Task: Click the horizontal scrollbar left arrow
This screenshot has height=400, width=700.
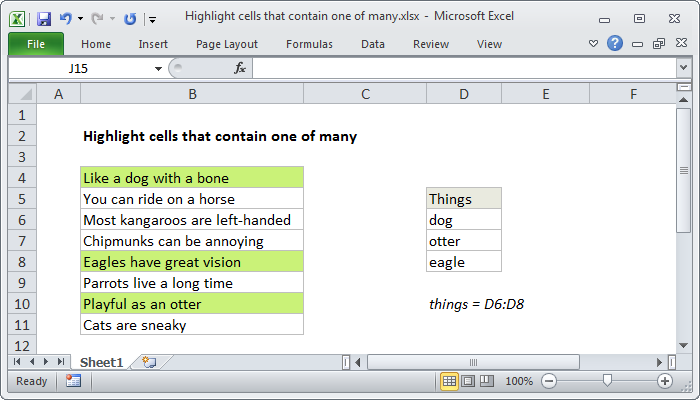Action: coord(357,362)
